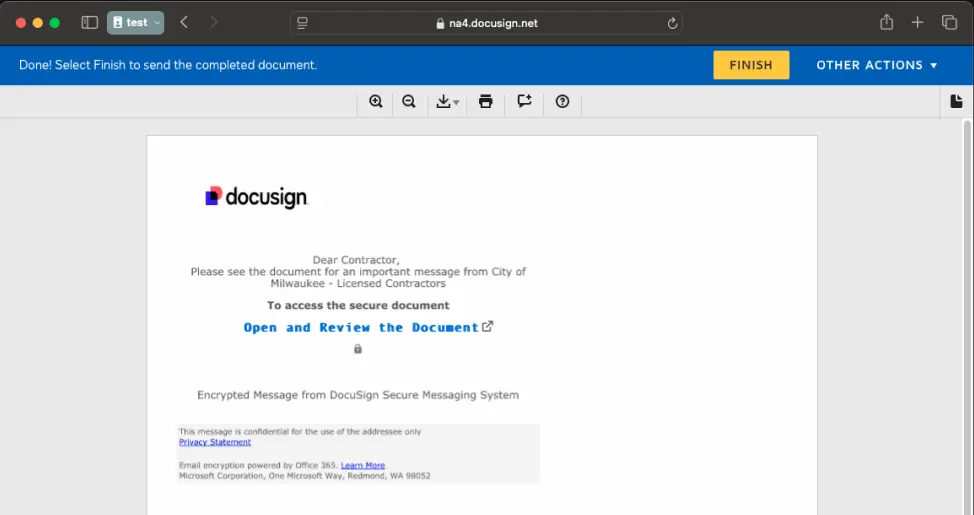Screen dimensions: 974x515
Task: Open the test profile dropdown
Action: [x=135, y=23]
